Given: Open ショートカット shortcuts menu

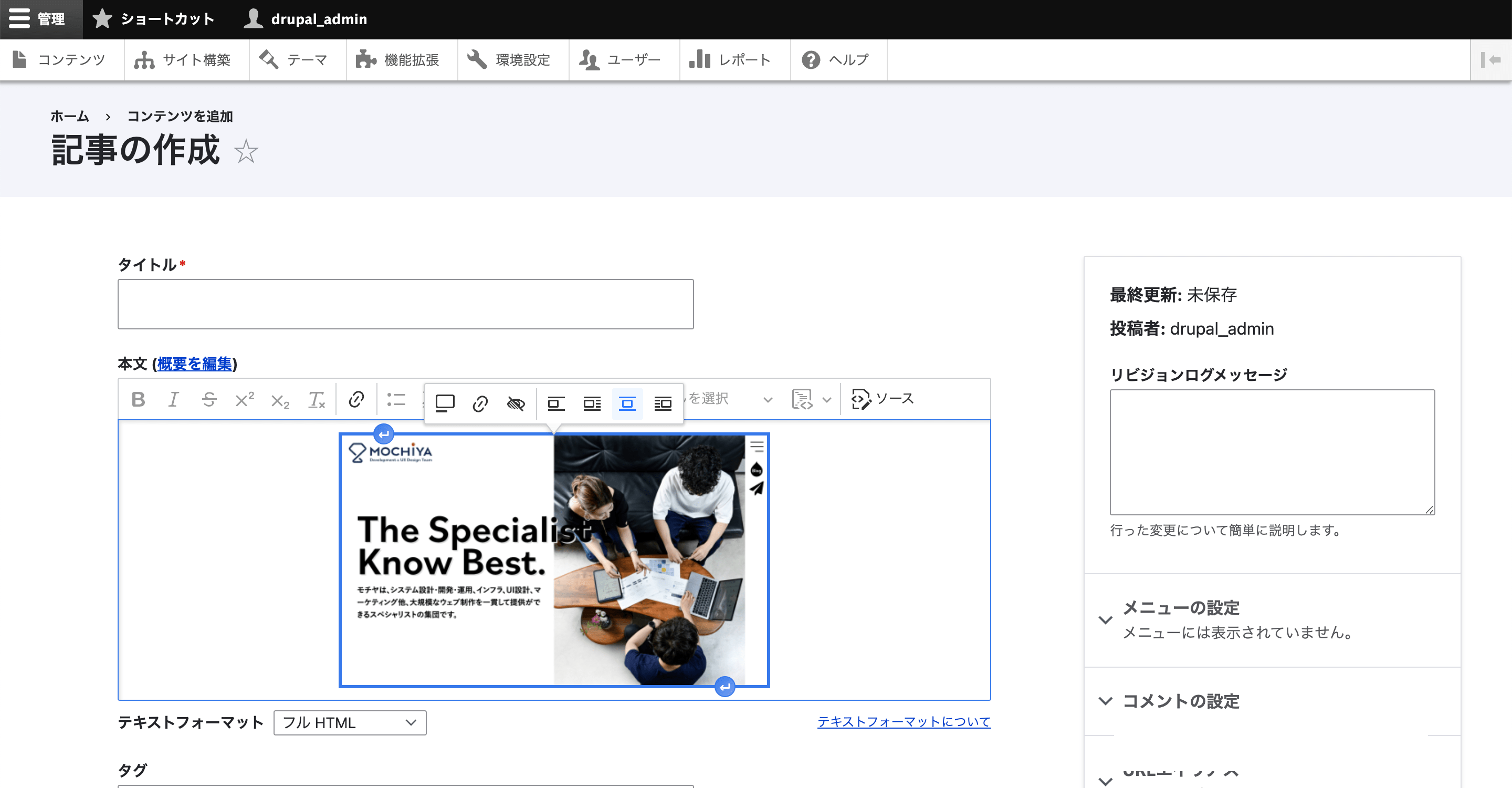Looking at the screenshot, I should click(154, 19).
